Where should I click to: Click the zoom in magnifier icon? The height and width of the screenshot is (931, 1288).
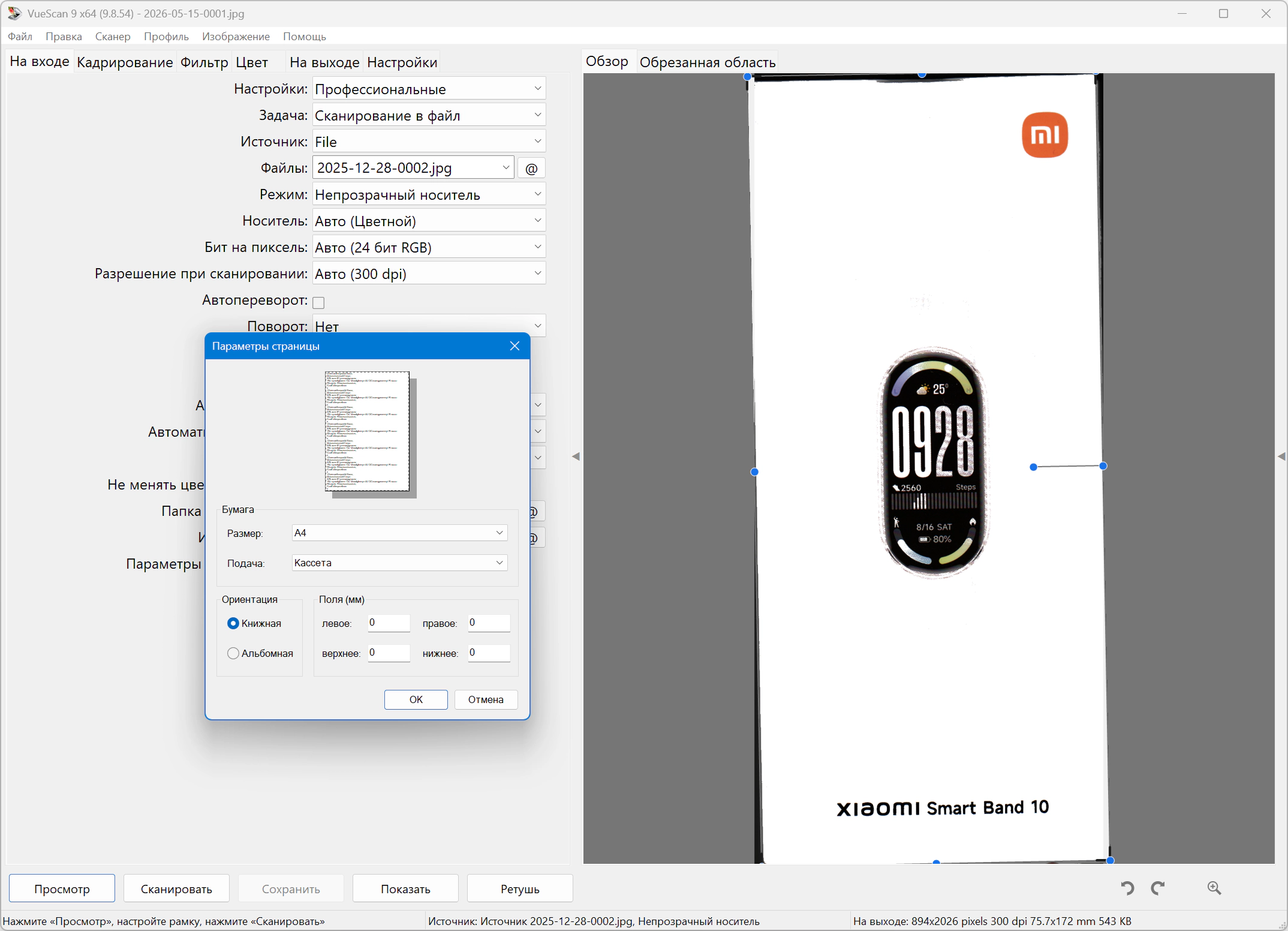[x=1214, y=888]
